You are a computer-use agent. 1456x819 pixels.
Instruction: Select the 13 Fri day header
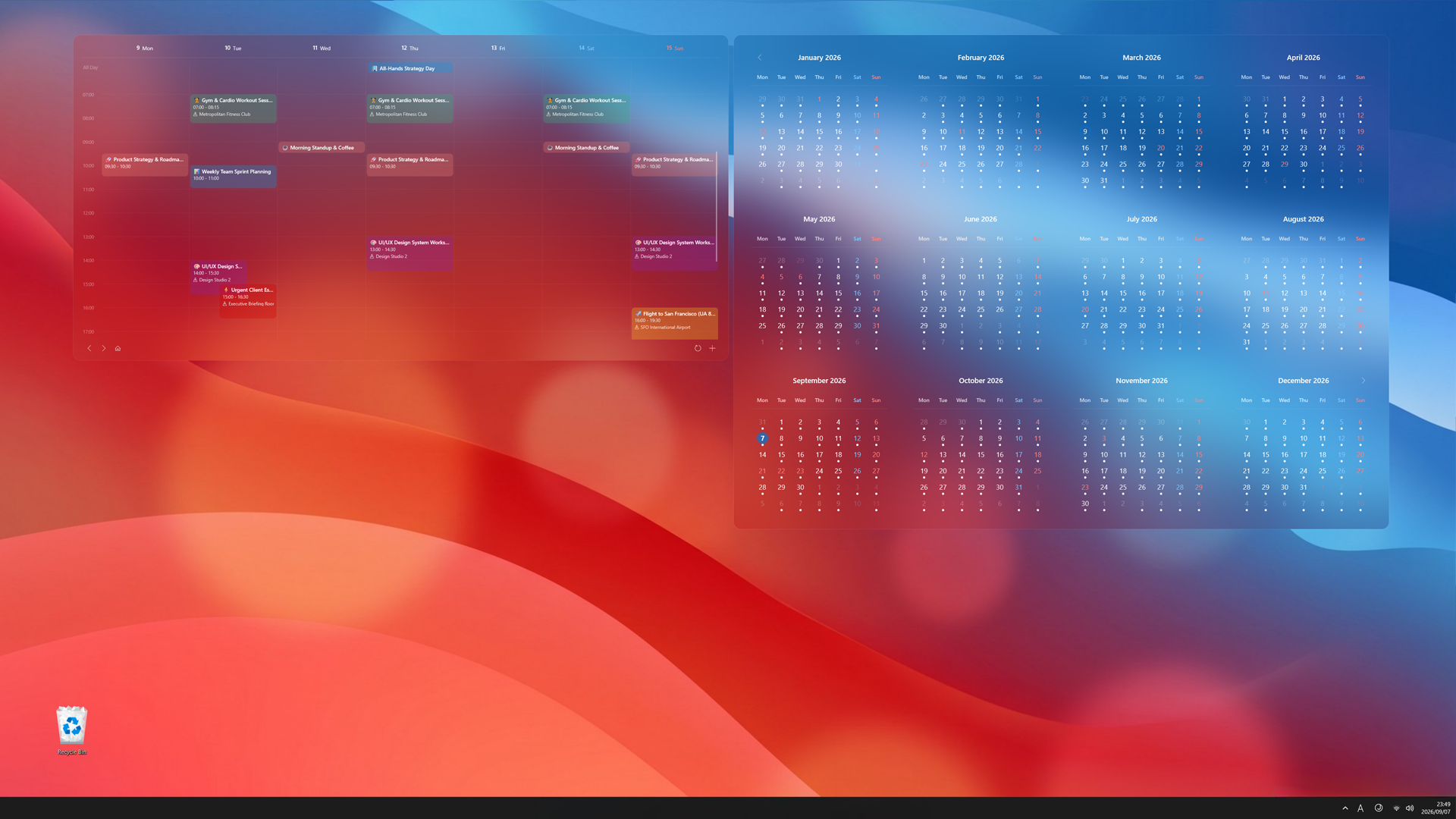pyautogui.click(x=497, y=48)
